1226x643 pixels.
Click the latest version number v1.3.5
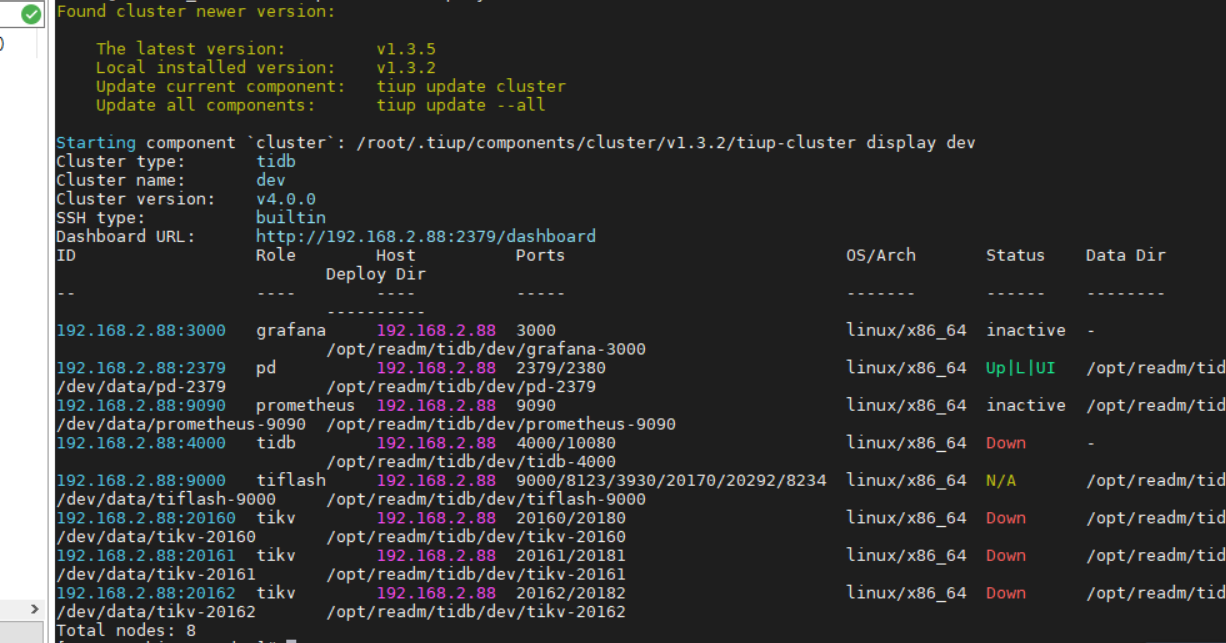[406, 49]
